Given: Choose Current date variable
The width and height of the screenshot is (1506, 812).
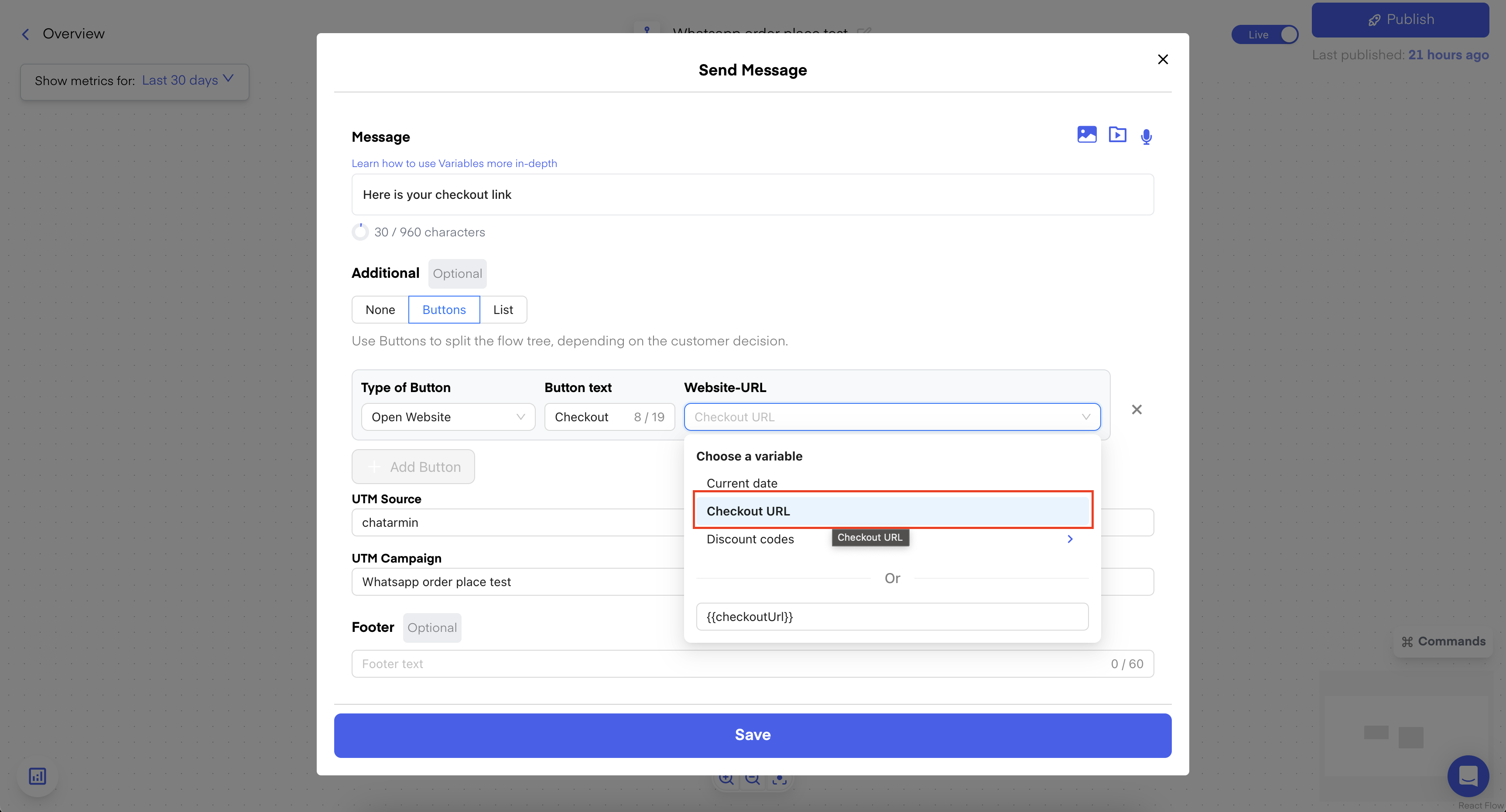Looking at the screenshot, I should [741, 483].
